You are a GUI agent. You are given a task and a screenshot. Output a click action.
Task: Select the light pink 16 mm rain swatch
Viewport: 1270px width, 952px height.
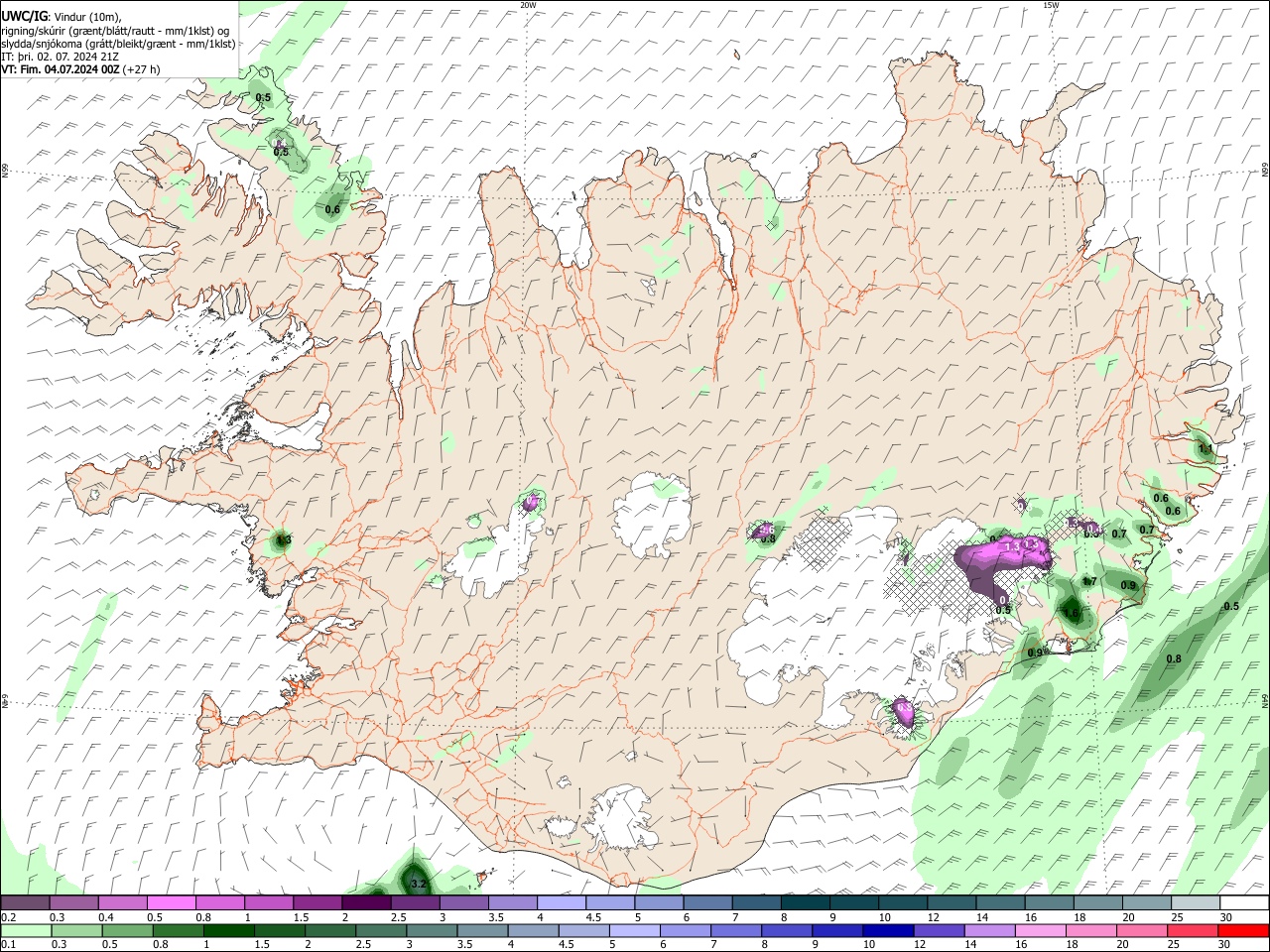[1040, 930]
